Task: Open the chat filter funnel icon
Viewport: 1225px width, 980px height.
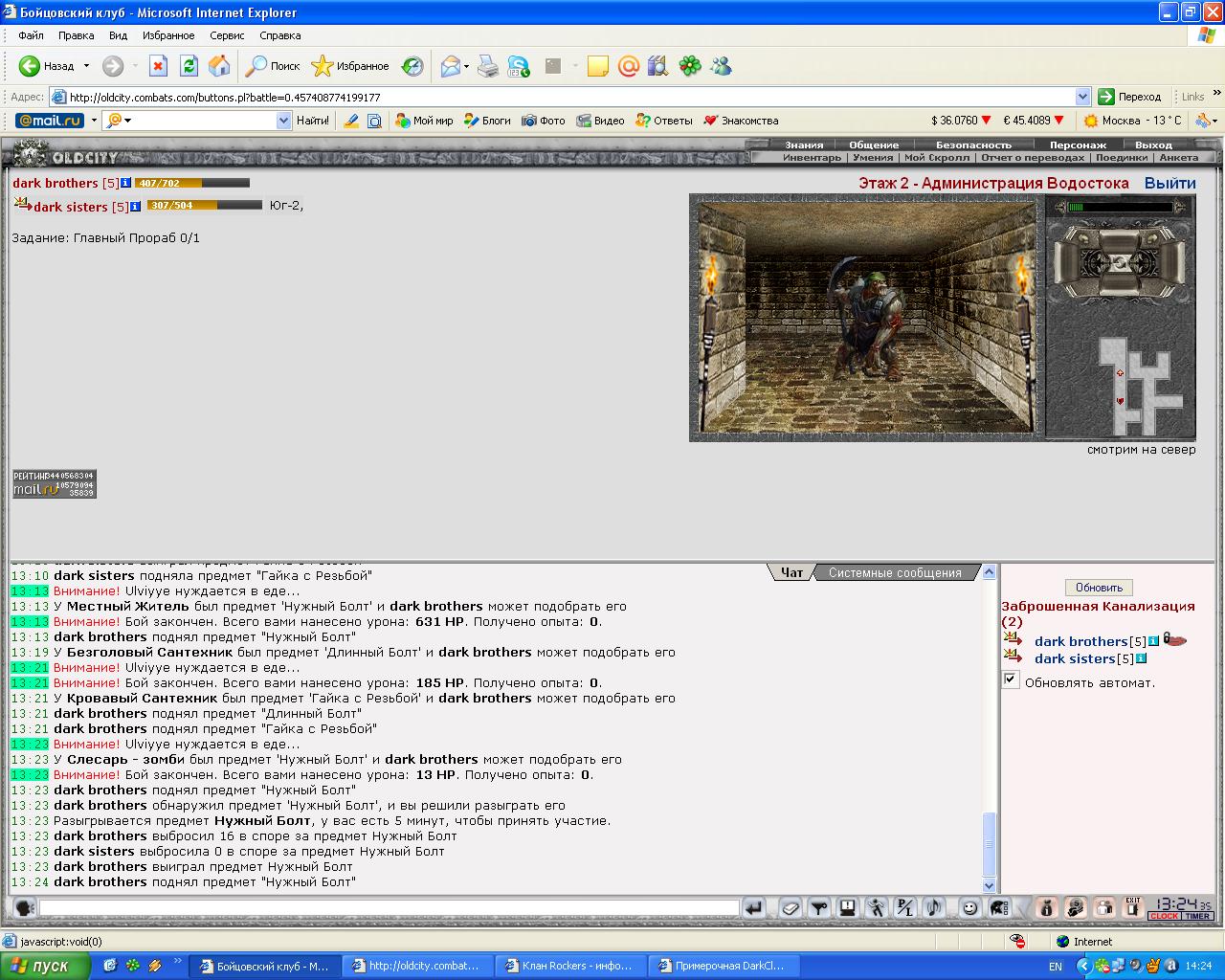Action: tap(819, 908)
